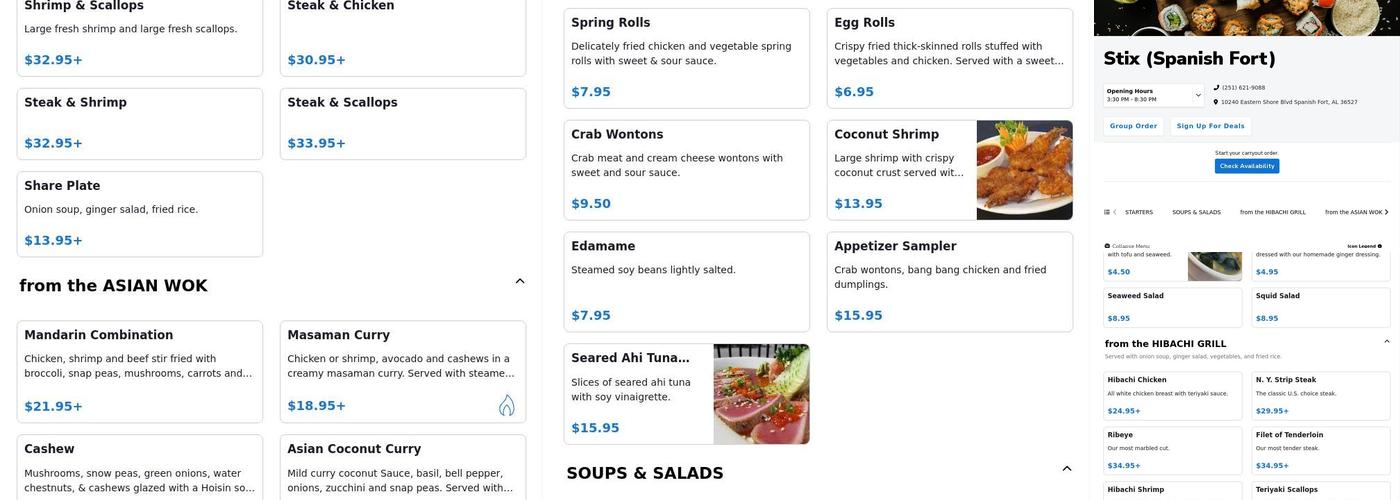Click the Check Availability button
The image size is (1400, 500).
coord(1247,166)
